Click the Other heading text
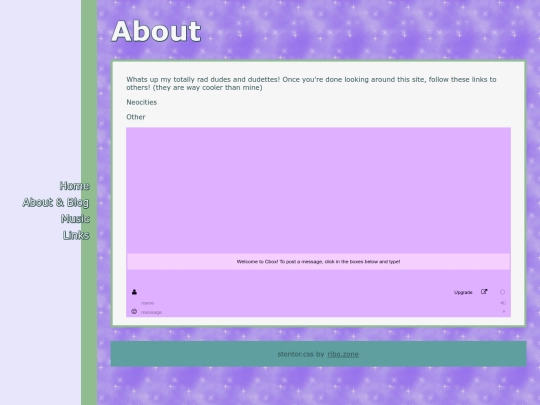This screenshot has width=540, height=405. (136, 117)
